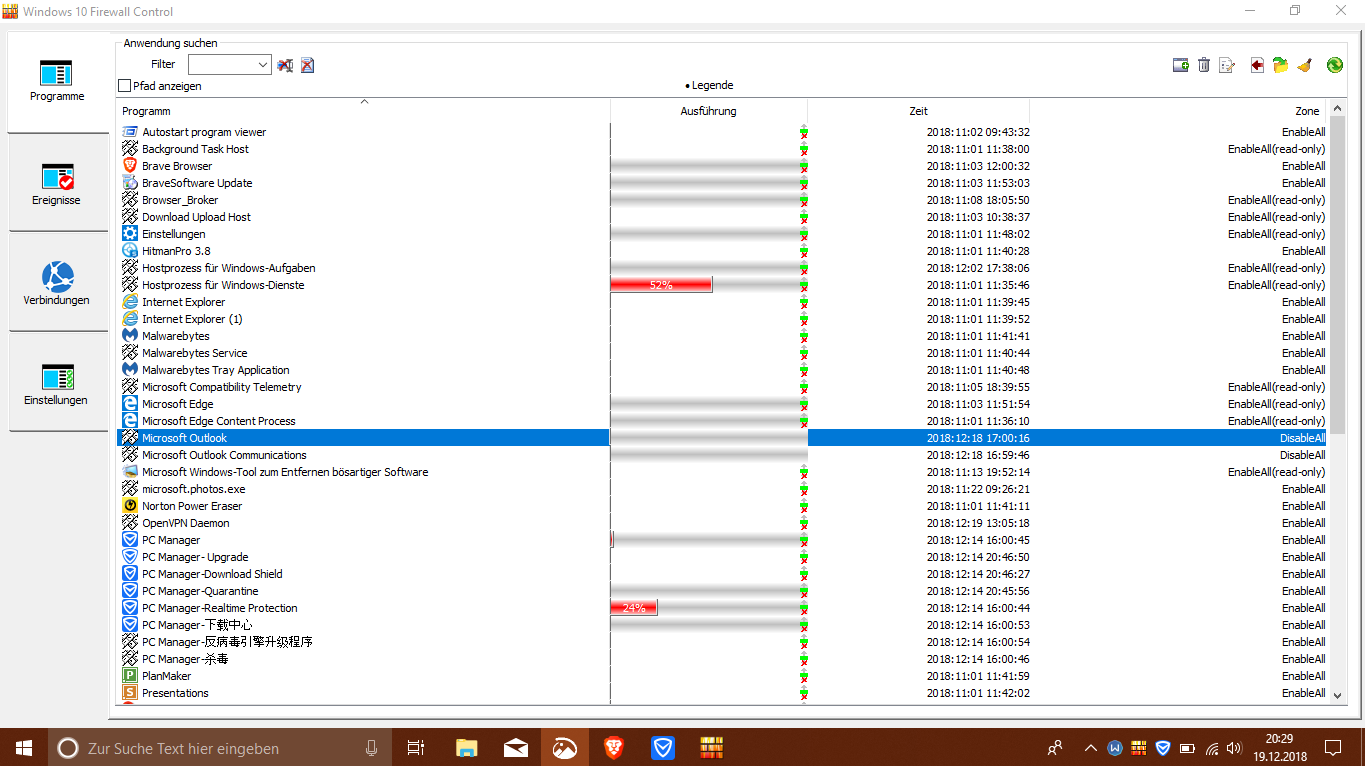Toggle permission marker for OpenVPN Daemon
Viewport: 1365px width, 766px height.
click(x=803, y=523)
